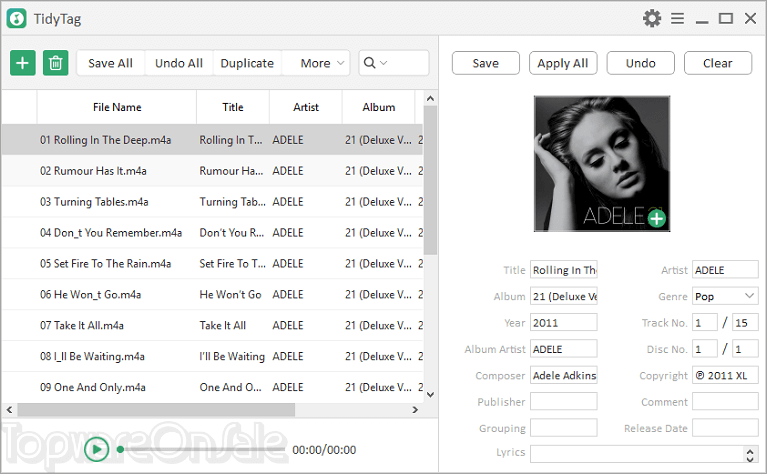Viewport: 767px width, 474px height.
Task: Select 01 Rolling In The Deep.m4a row
Action: coord(212,140)
